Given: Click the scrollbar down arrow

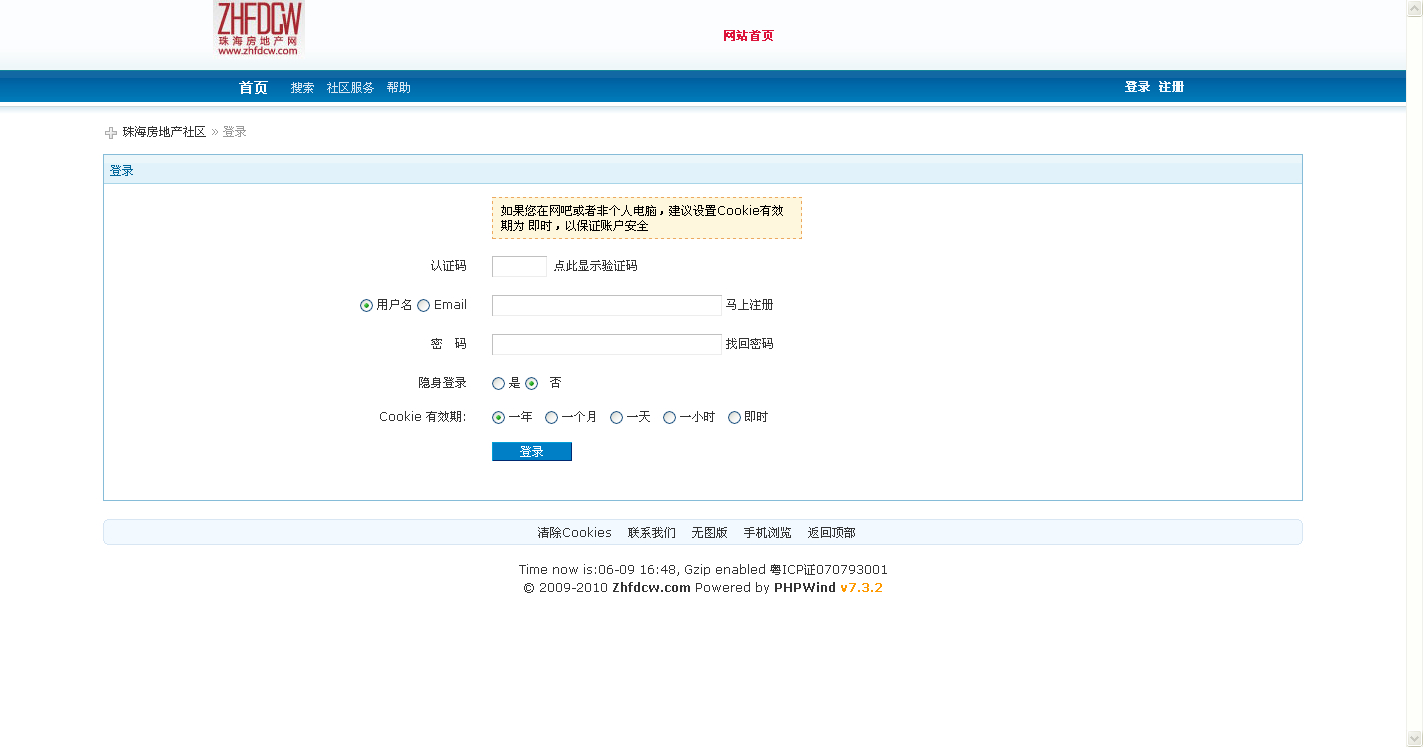Looking at the screenshot, I should point(1414,738).
